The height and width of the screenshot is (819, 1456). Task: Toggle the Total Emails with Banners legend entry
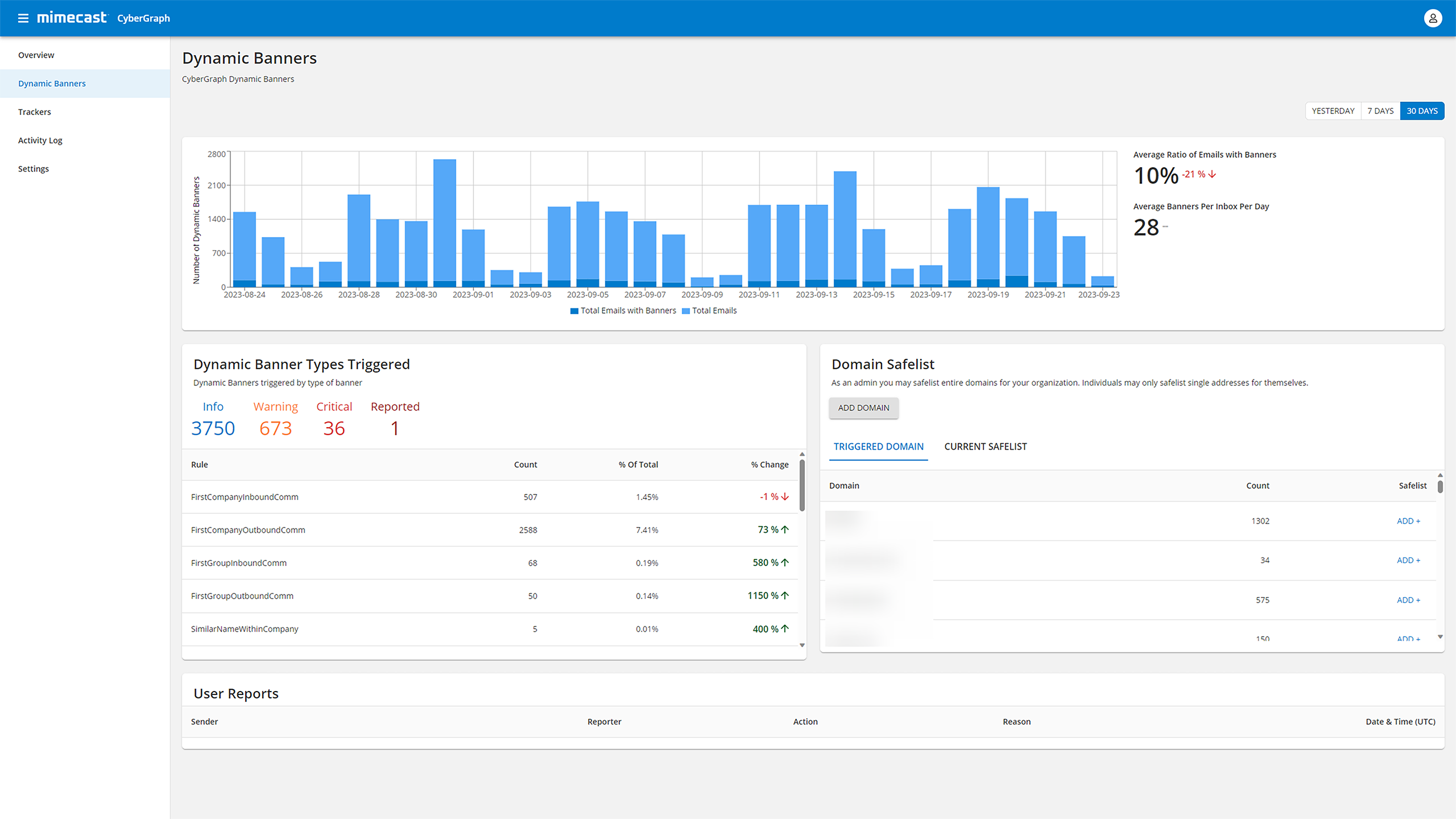tap(623, 311)
